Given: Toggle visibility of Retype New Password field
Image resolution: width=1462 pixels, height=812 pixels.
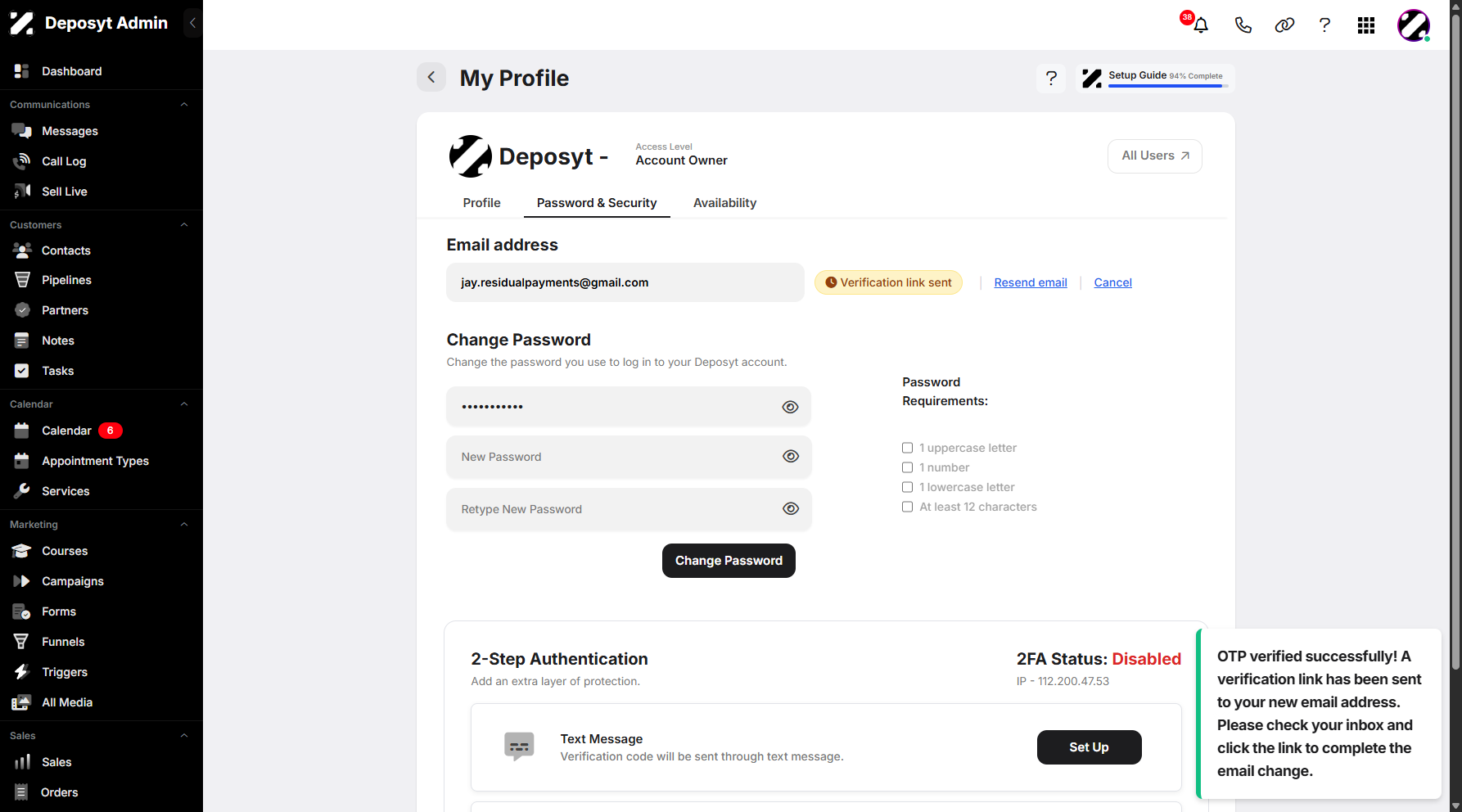Looking at the screenshot, I should point(790,509).
